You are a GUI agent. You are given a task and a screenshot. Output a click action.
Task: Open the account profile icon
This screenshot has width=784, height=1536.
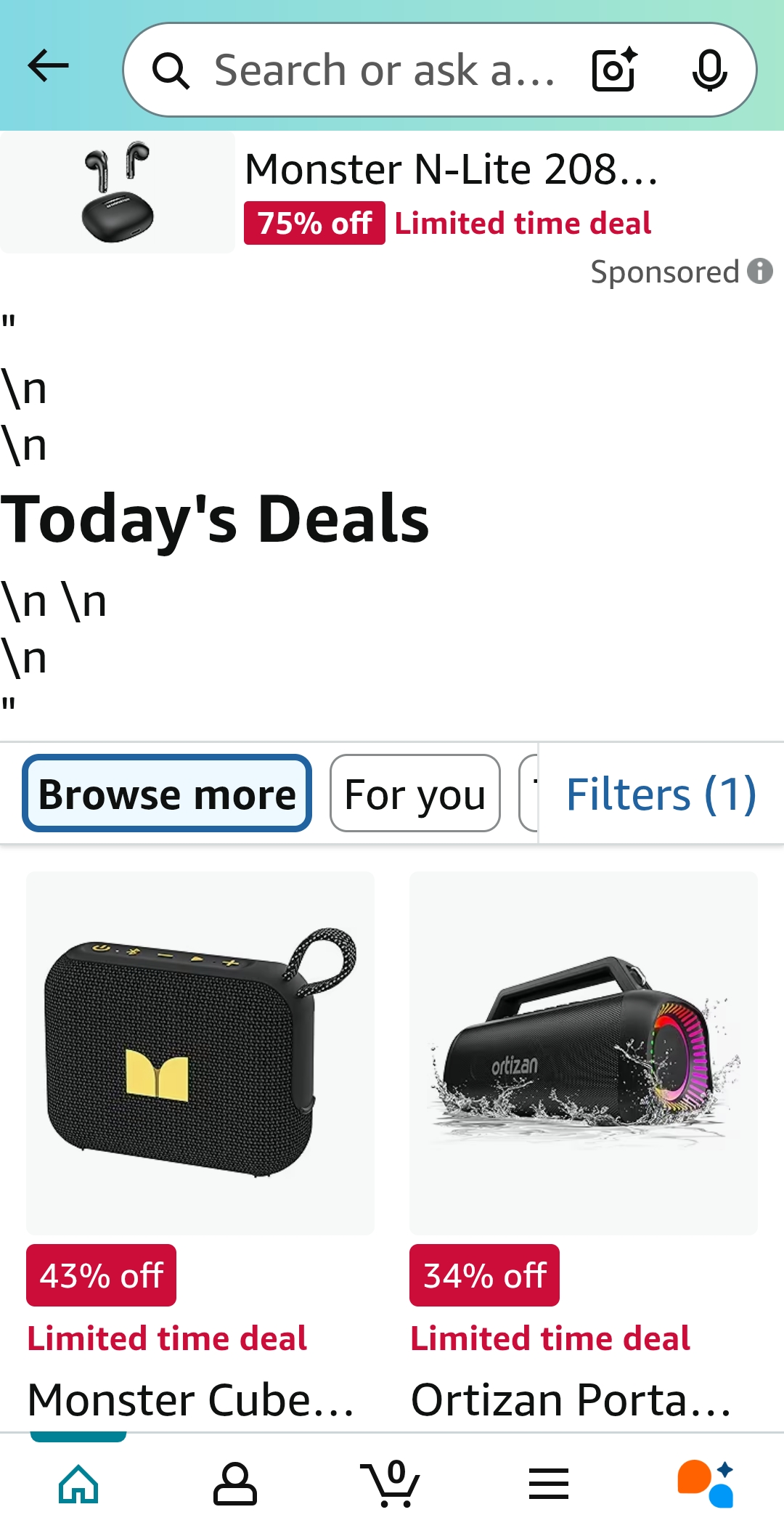click(x=235, y=1484)
